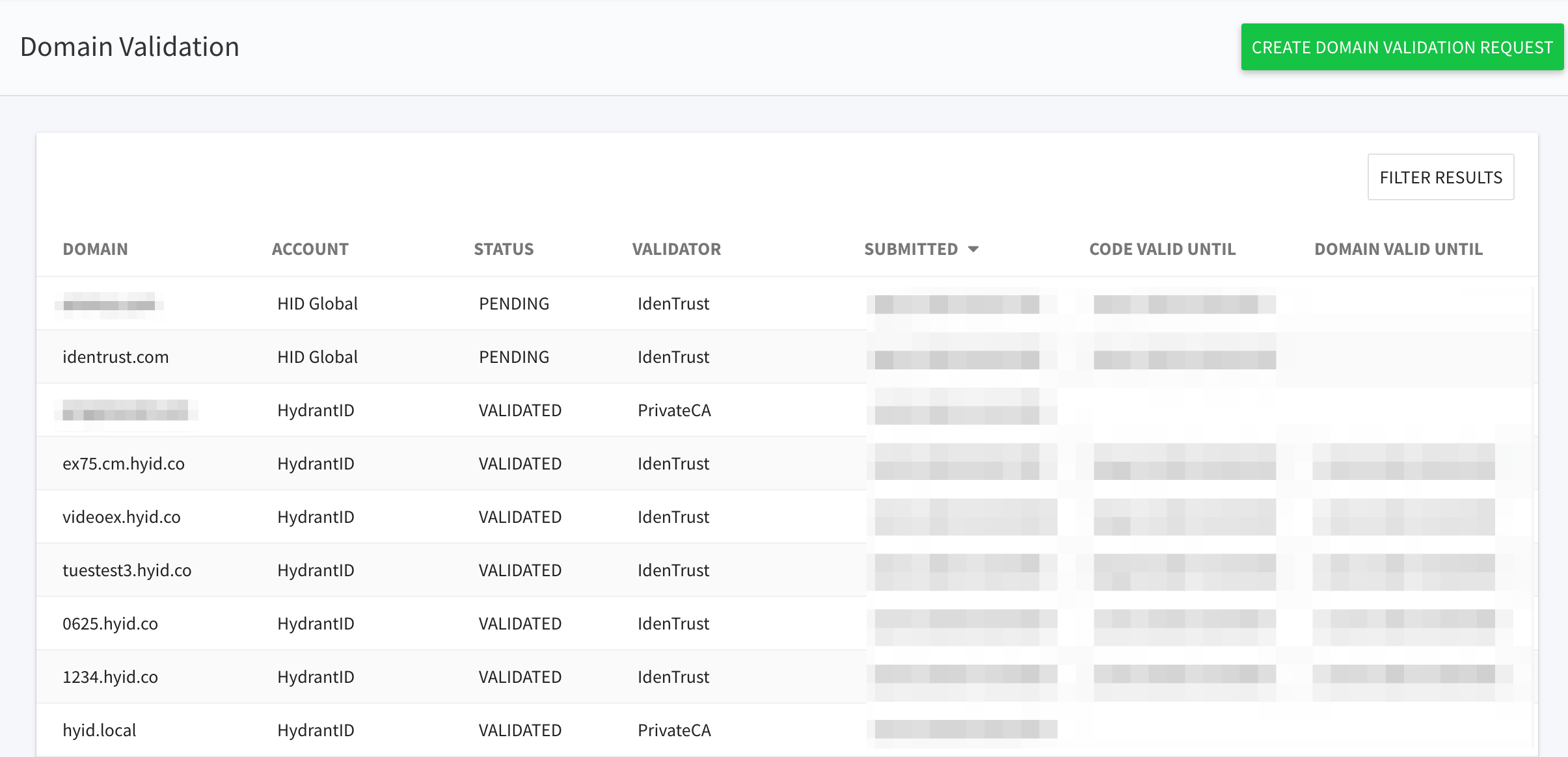Image resolution: width=1568 pixels, height=757 pixels.
Task: Click HydrantID account in tuestest3.hyid.co row
Action: click(316, 570)
